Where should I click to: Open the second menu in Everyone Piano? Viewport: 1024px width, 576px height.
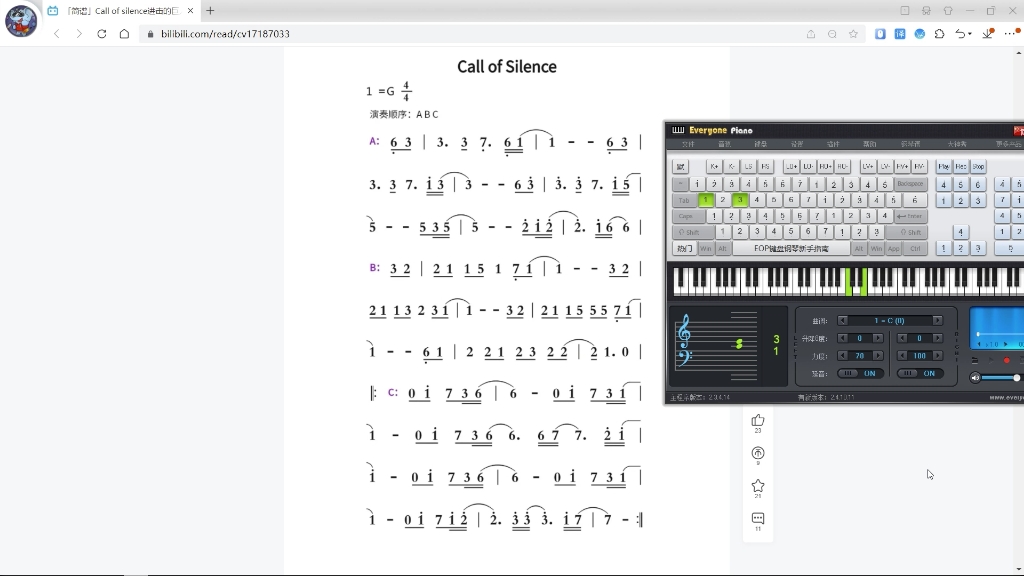[x=724, y=144]
